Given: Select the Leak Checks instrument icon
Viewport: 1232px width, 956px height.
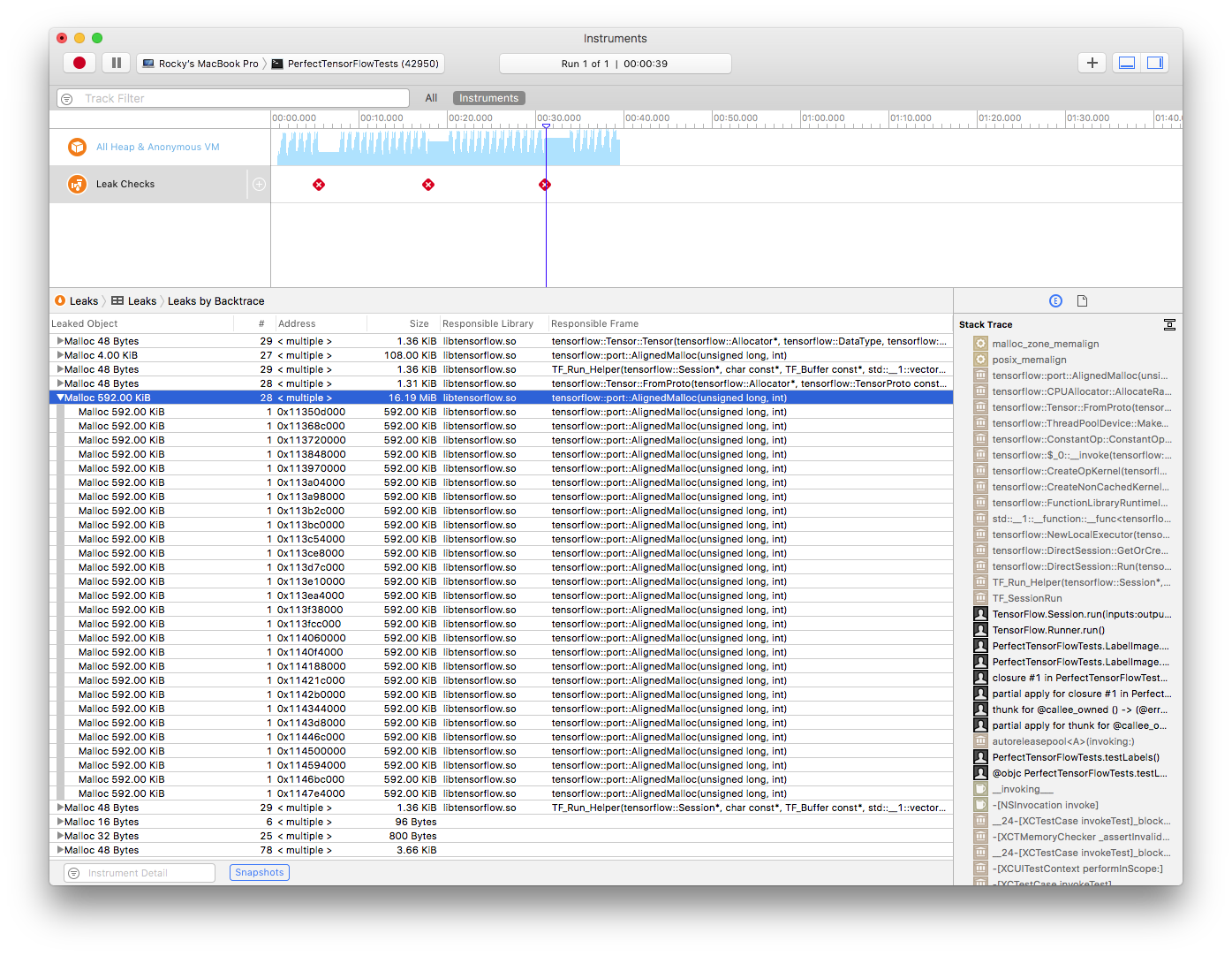Looking at the screenshot, I should pos(77,184).
